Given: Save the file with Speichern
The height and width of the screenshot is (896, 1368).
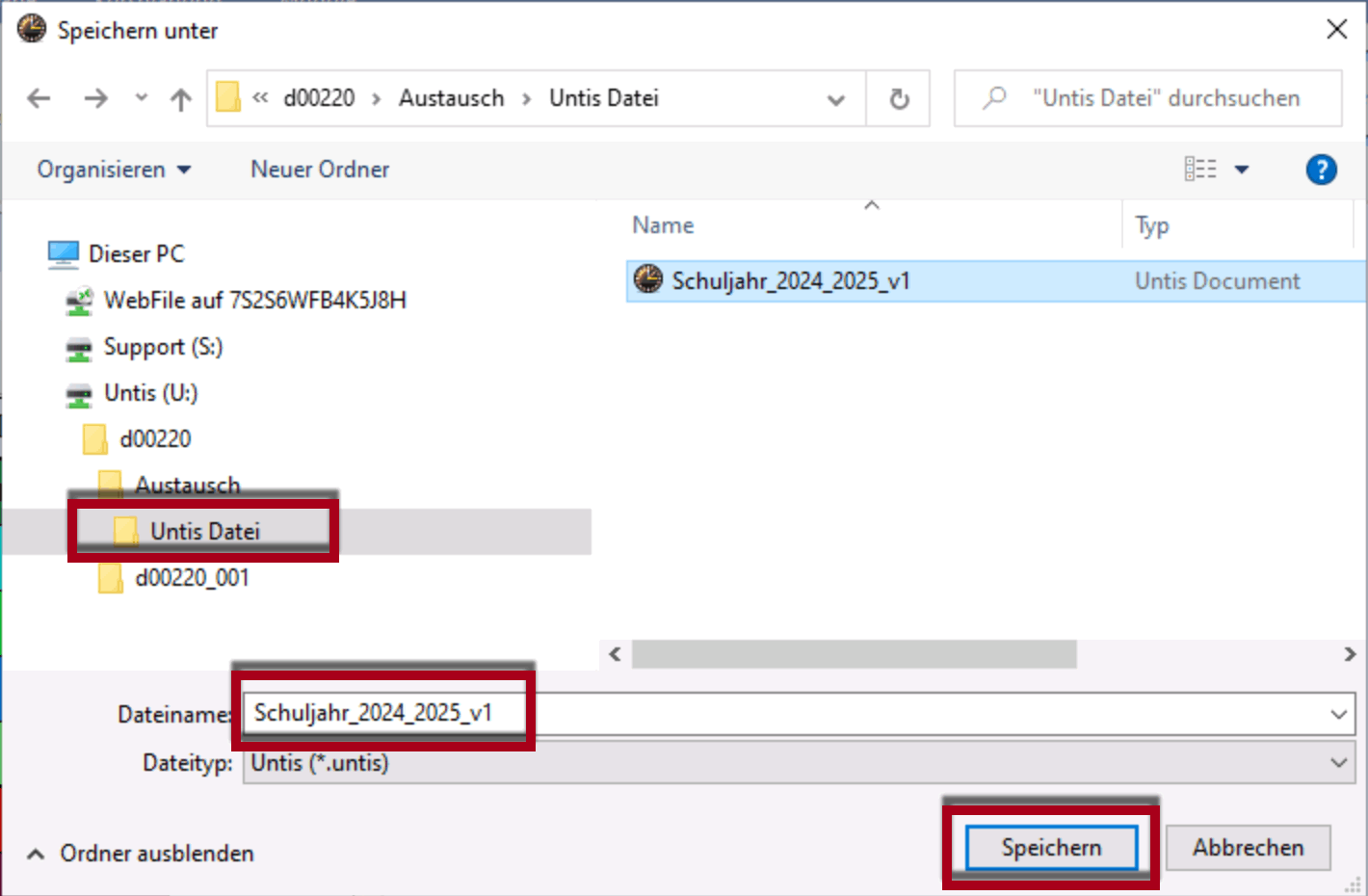Looking at the screenshot, I should point(1051,848).
